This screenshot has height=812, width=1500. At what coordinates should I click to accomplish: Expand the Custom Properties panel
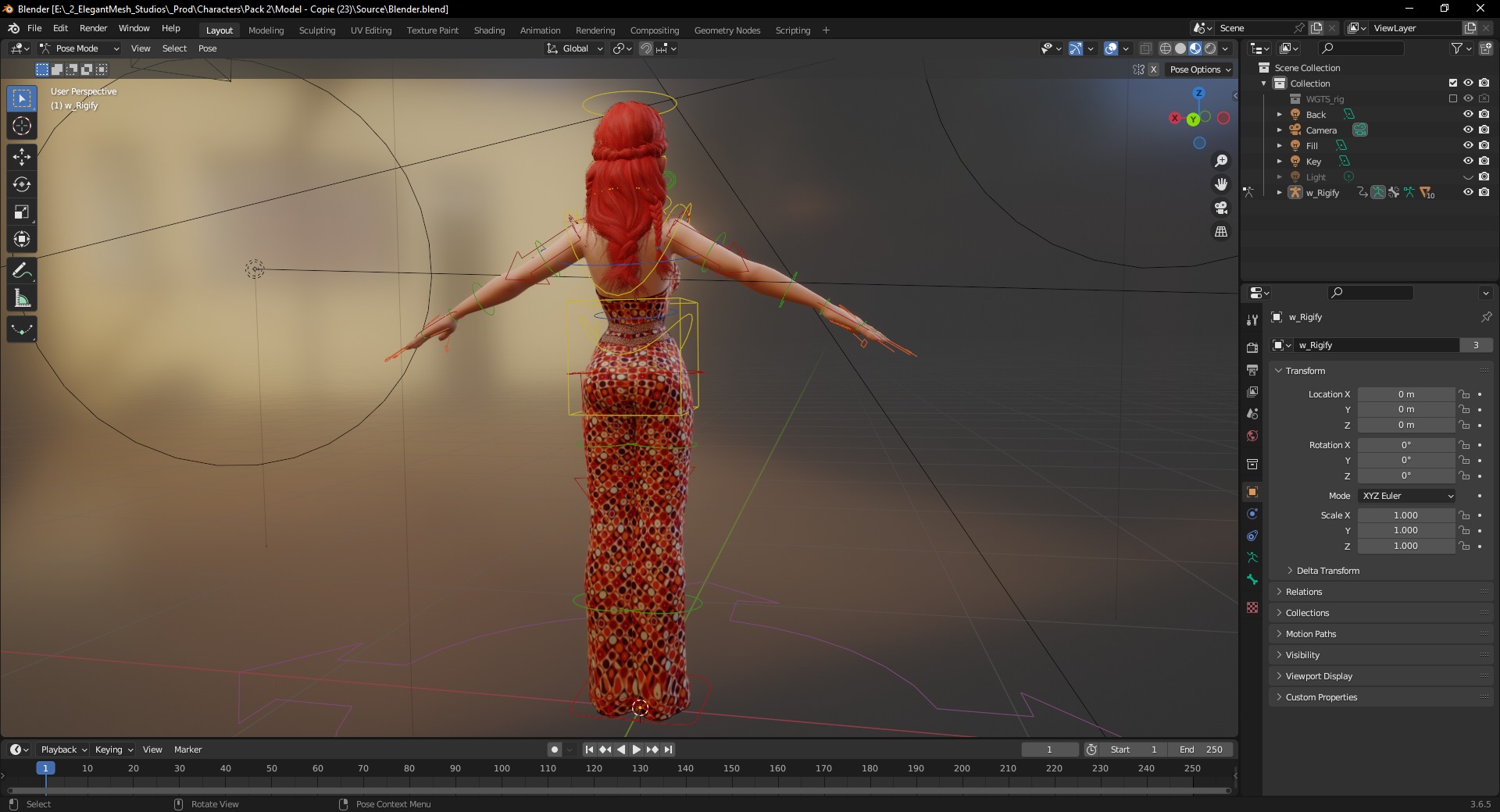tap(1321, 697)
